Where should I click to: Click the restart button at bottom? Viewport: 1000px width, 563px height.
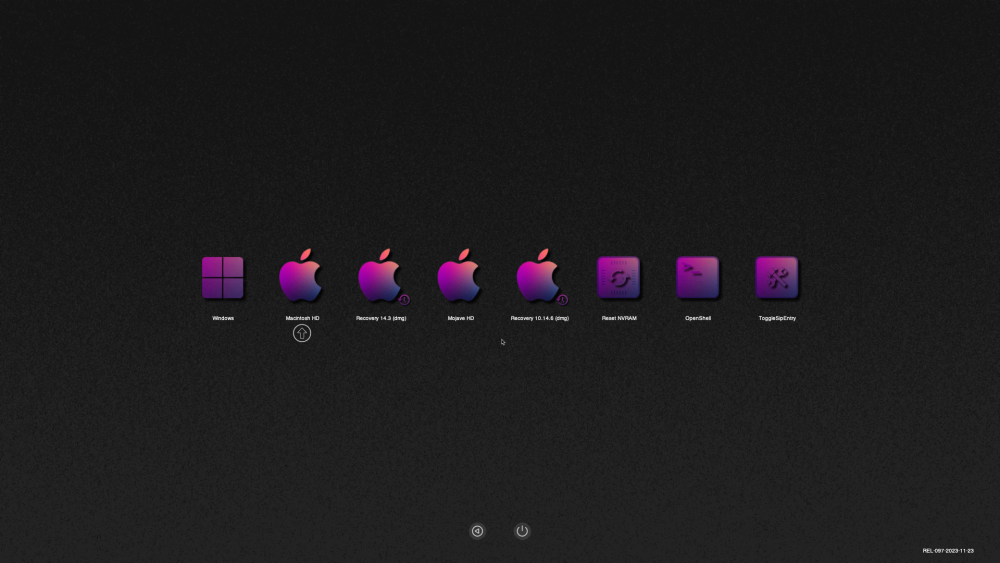[477, 531]
